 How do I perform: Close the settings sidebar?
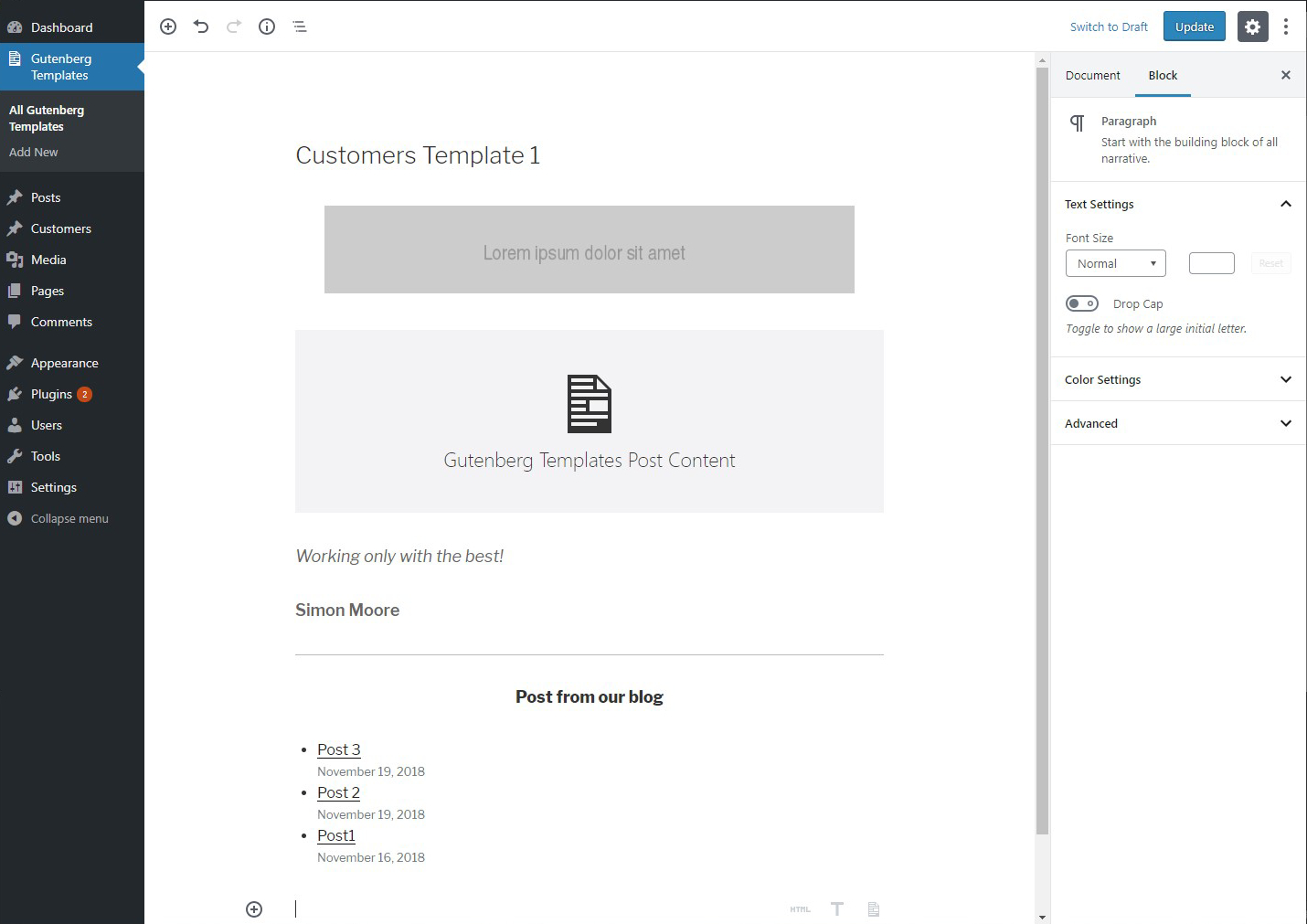click(x=1286, y=75)
